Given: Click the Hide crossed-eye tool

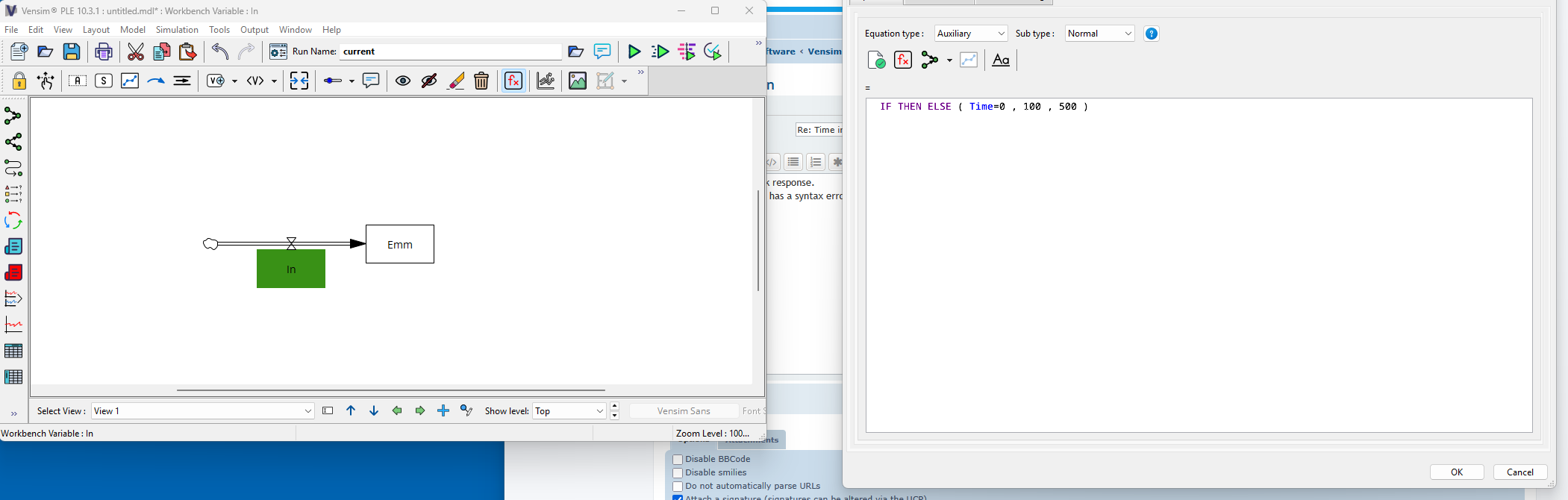Looking at the screenshot, I should (x=429, y=81).
